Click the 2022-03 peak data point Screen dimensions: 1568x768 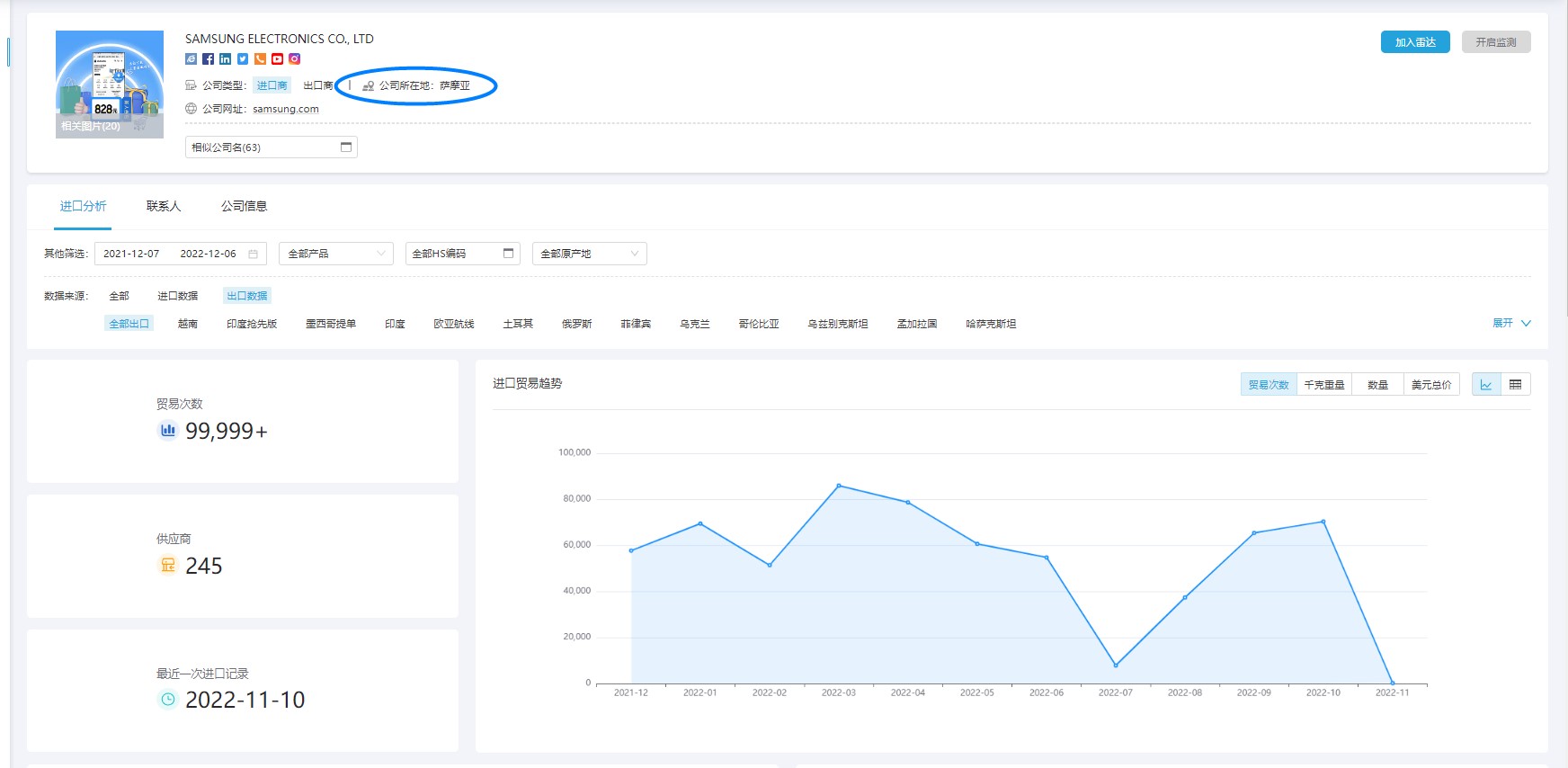pyautogui.click(x=839, y=486)
